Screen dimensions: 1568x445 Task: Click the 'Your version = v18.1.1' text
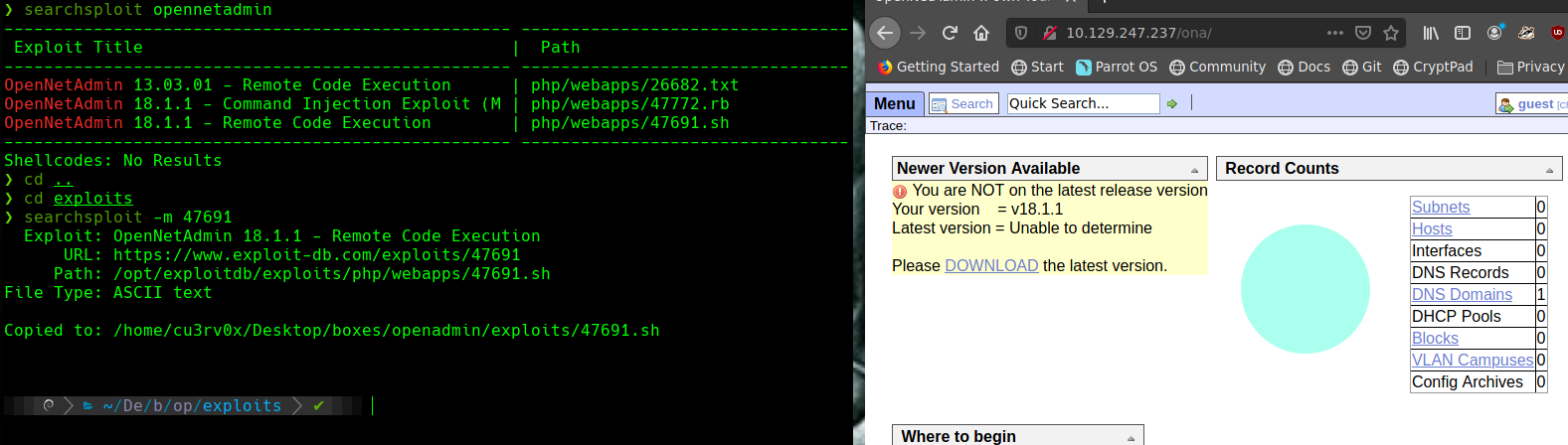point(977,209)
